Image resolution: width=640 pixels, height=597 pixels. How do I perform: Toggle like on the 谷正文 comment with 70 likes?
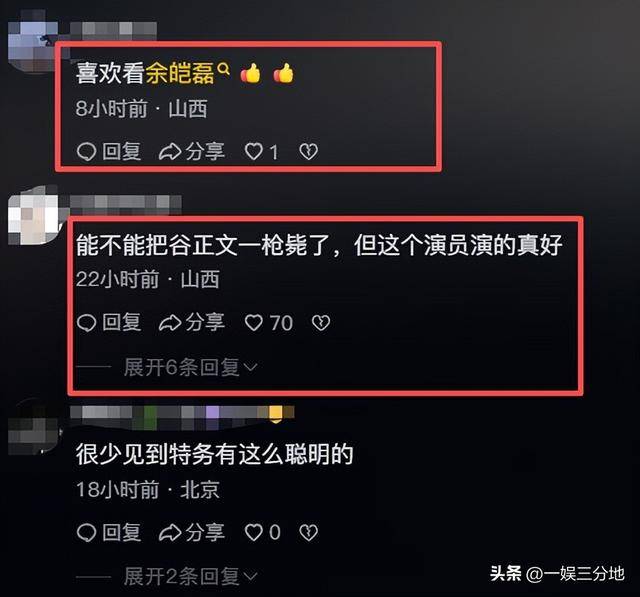(x=269, y=323)
